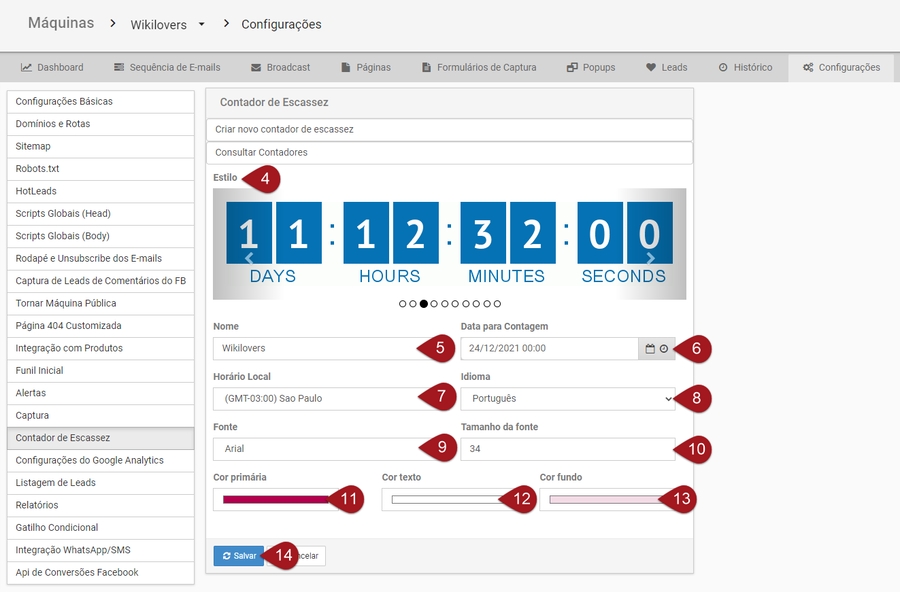
Task: Click the Histórico clock icon
Action: click(723, 68)
